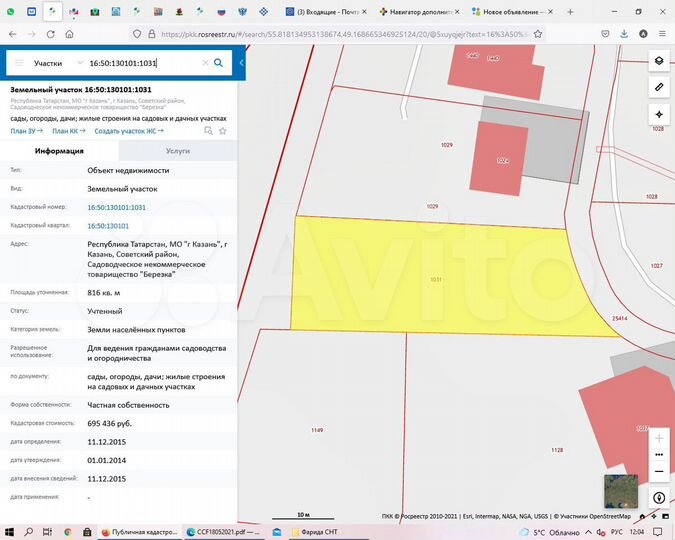675x540 pixels.
Task: Show hidden system tray icons
Action: coord(588,532)
